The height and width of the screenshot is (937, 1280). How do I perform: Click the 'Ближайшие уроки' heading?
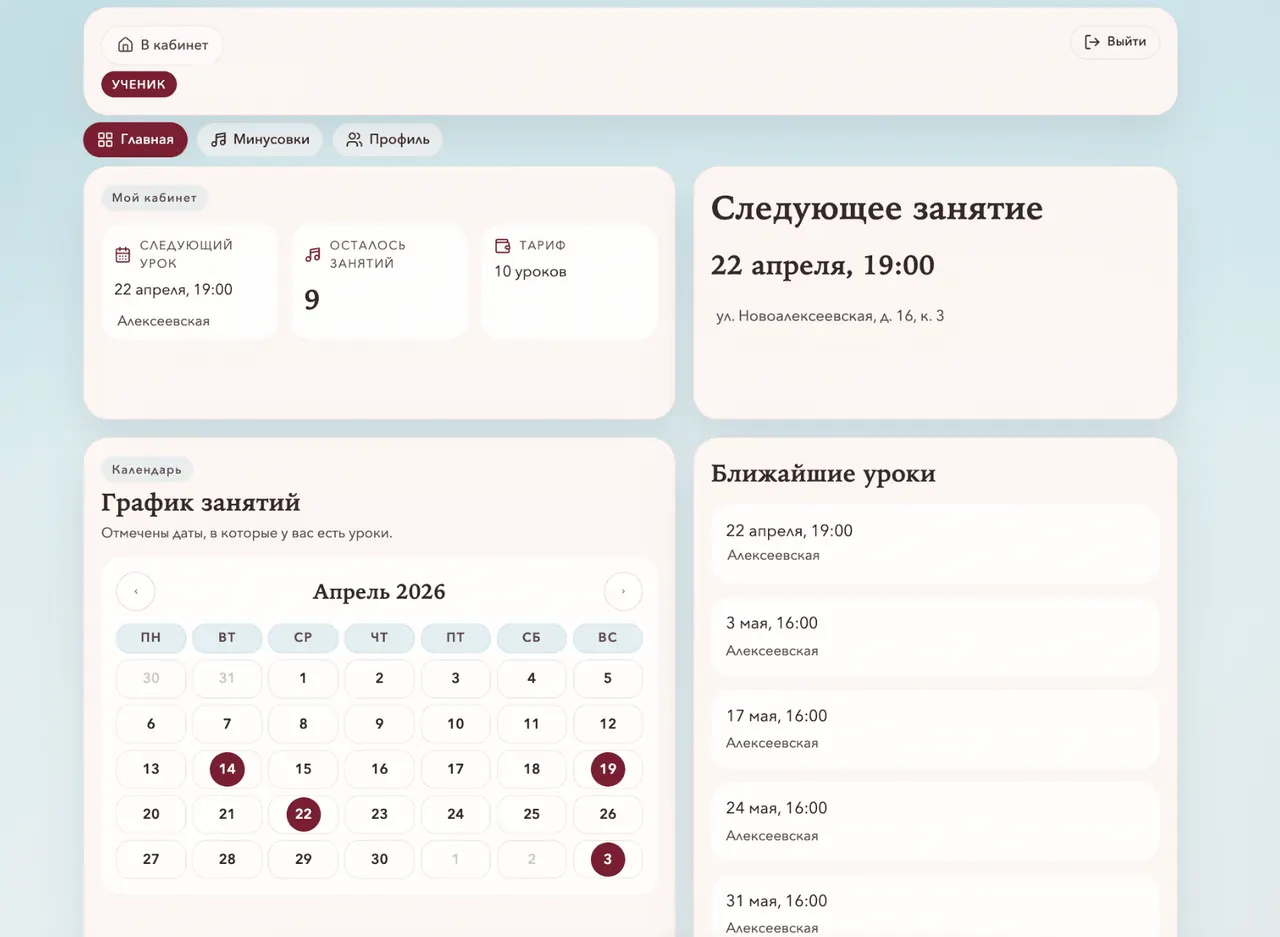click(823, 473)
